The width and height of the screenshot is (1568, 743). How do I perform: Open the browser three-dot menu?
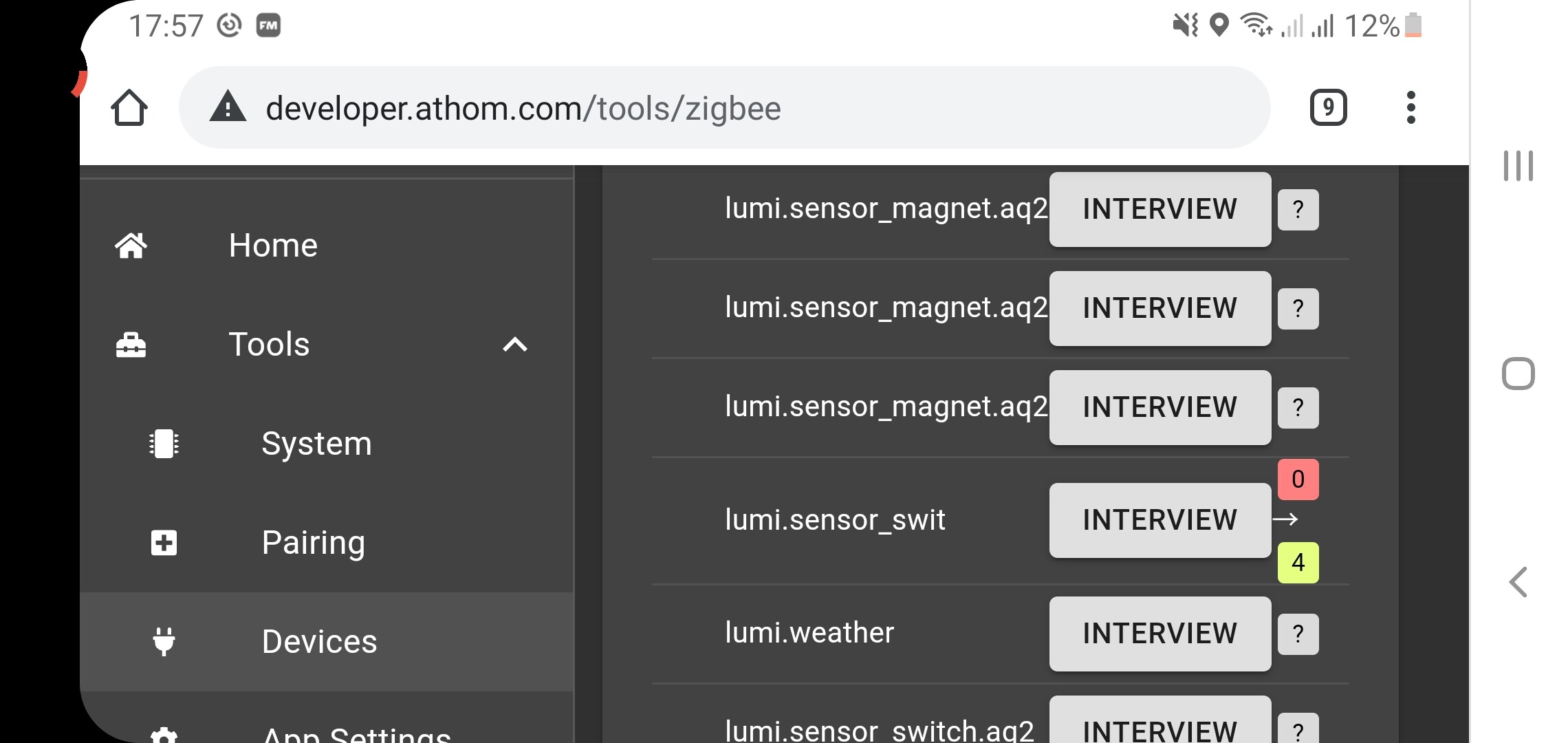point(1411,108)
